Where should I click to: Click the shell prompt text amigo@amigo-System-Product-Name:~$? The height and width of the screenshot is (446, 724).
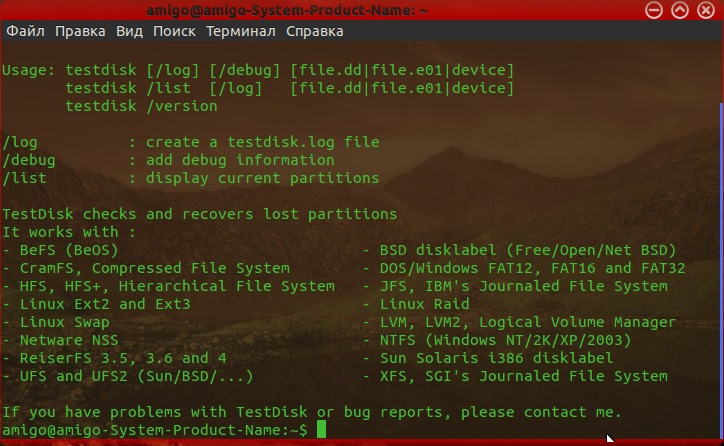coord(155,430)
